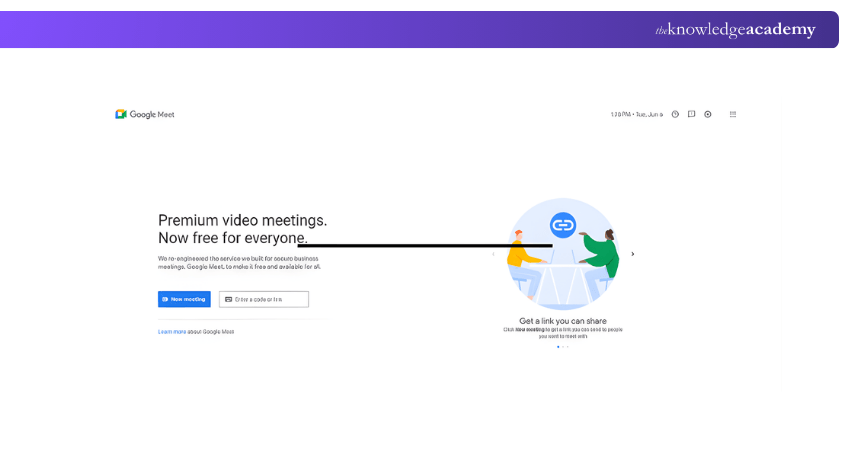Open the Learn more link

point(172,332)
